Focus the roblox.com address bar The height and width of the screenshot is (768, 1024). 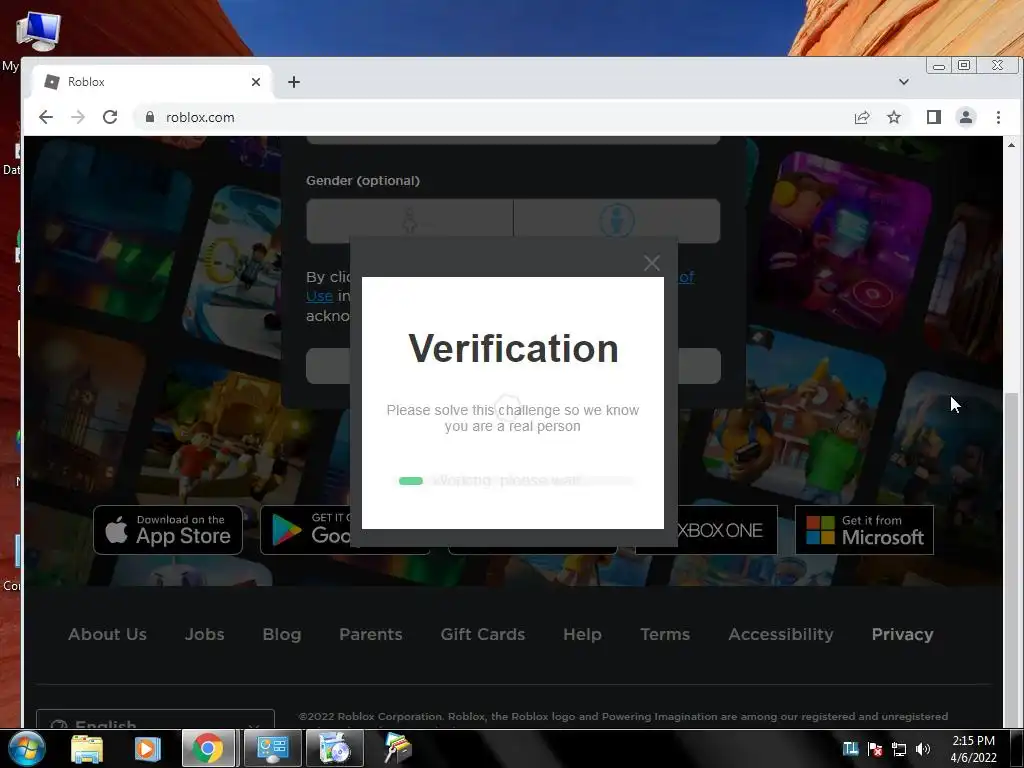[490, 117]
